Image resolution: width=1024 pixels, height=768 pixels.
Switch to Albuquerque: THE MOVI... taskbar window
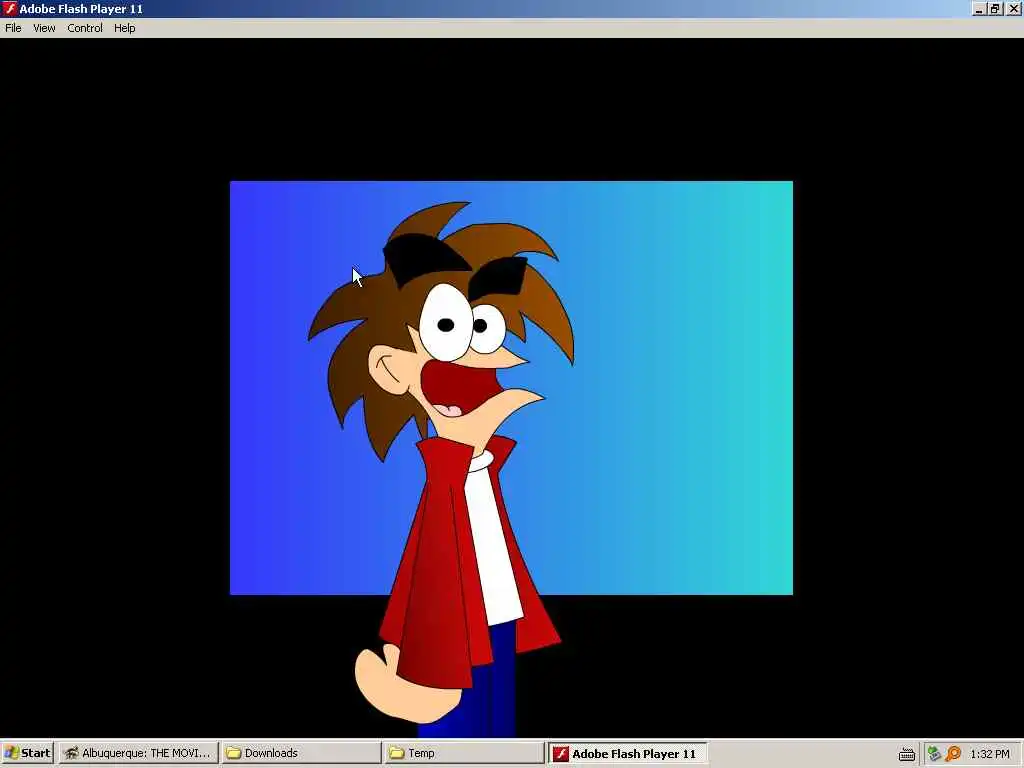pyautogui.click(x=138, y=753)
